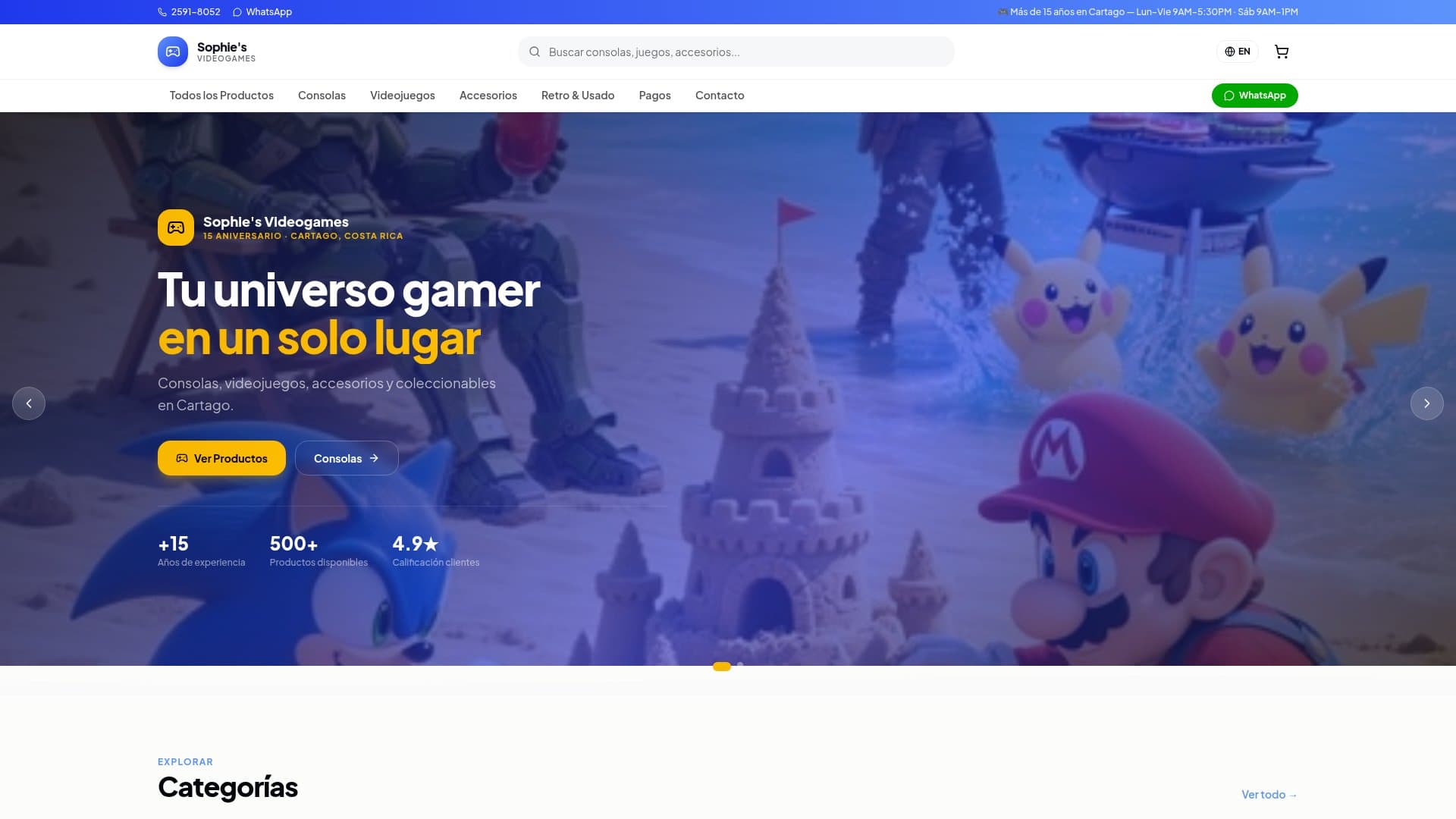
Task: Click the Consolas arrow hero button
Action: point(347,458)
